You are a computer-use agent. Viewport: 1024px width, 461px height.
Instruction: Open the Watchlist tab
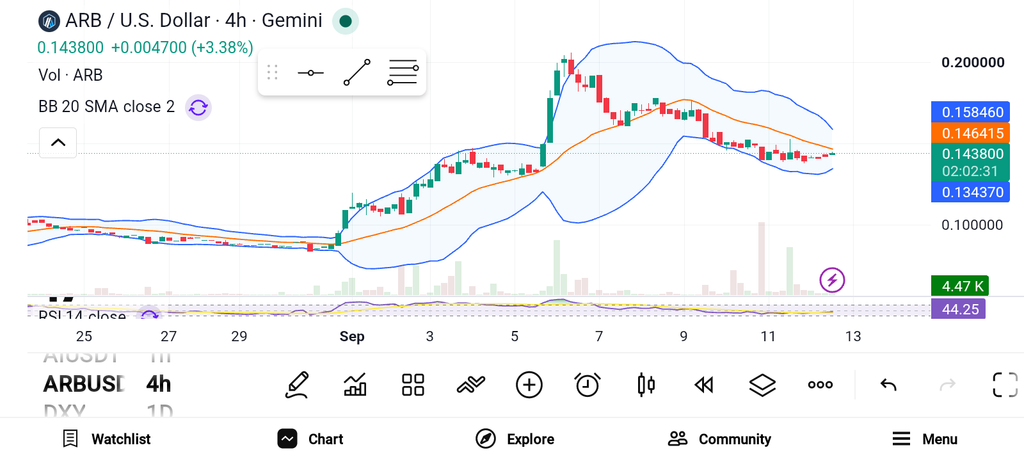coord(106,439)
